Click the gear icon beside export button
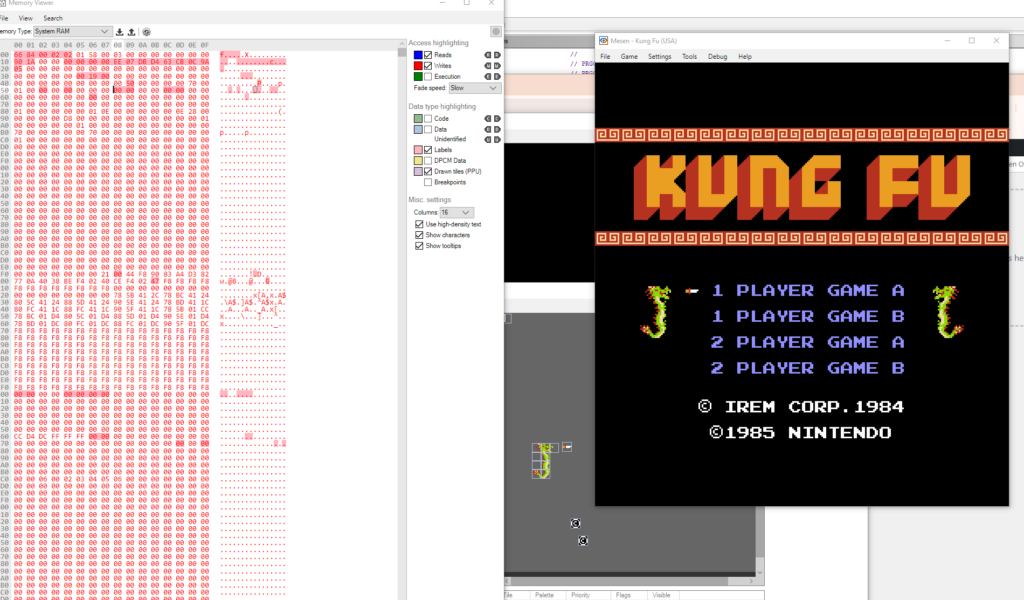The image size is (1024, 600). [x=146, y=32]
